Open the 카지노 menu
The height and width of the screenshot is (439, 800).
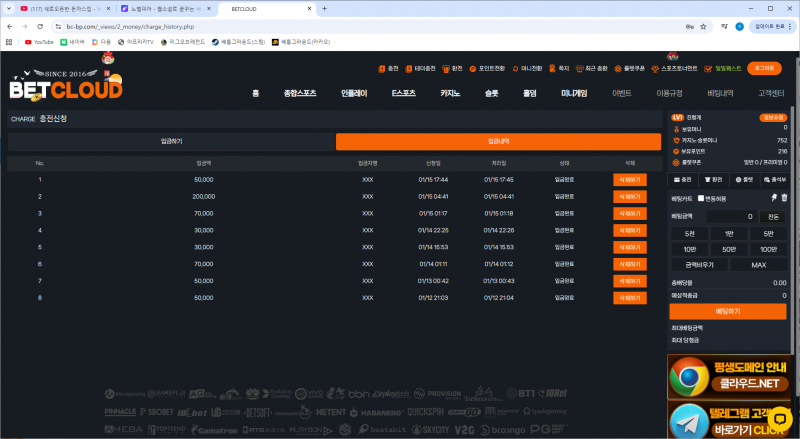pos(450,93)
